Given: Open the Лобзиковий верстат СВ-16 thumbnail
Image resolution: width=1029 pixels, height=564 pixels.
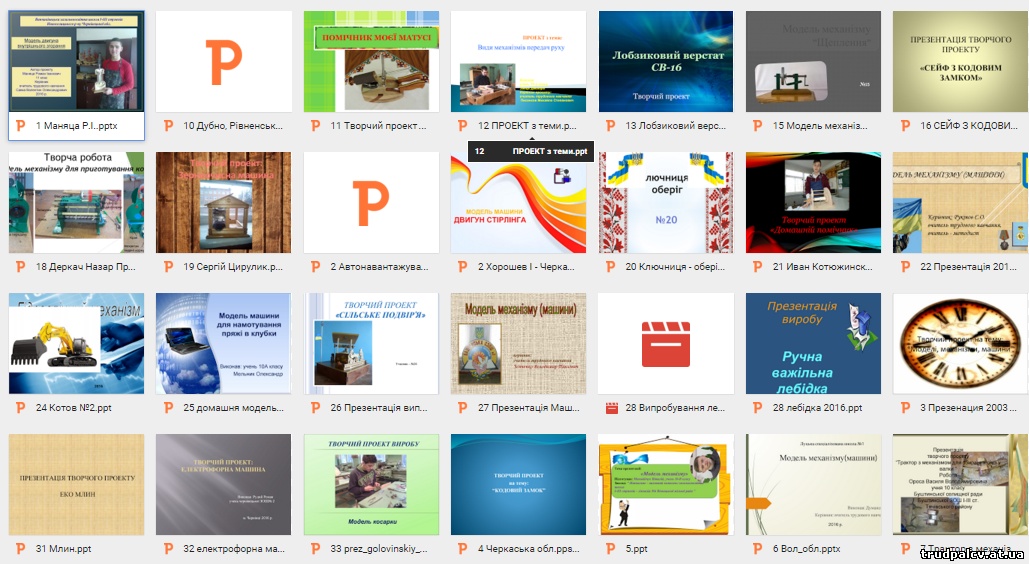Looking at the screenshot, I should point(666,61).
